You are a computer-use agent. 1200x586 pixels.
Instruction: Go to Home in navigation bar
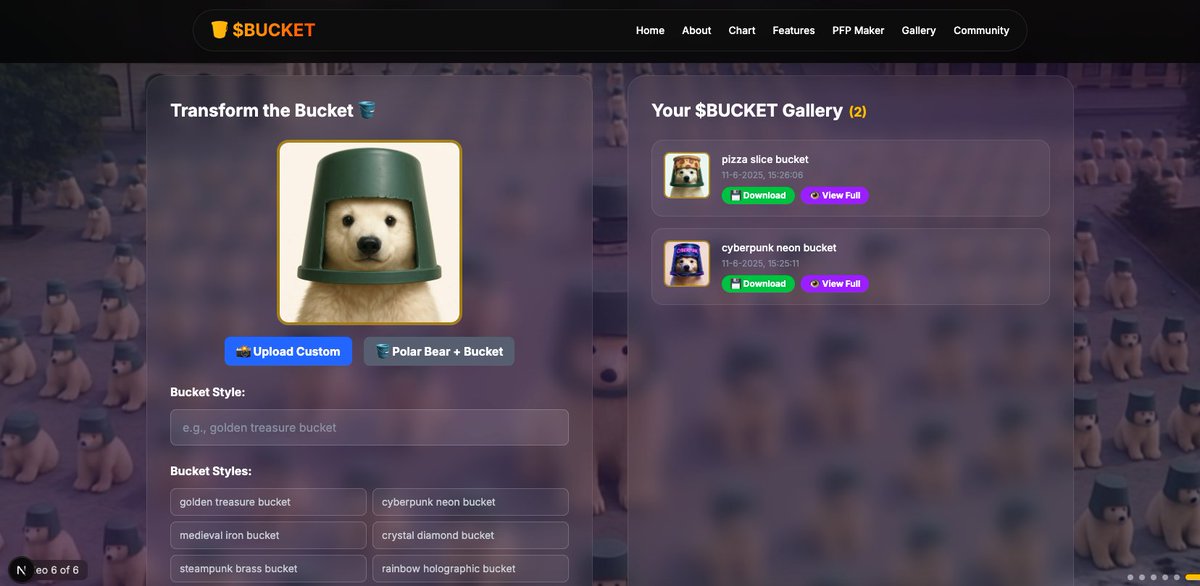click(650, 30)
